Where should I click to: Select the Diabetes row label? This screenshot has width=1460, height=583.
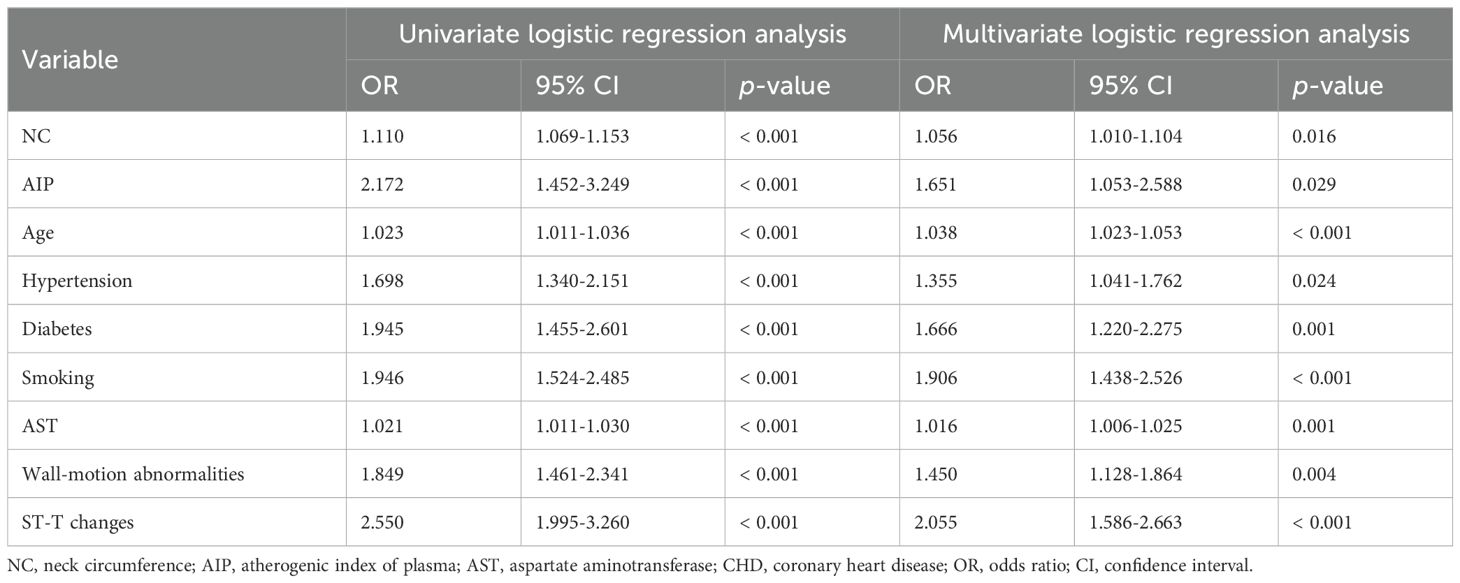(x=57, y=329)
